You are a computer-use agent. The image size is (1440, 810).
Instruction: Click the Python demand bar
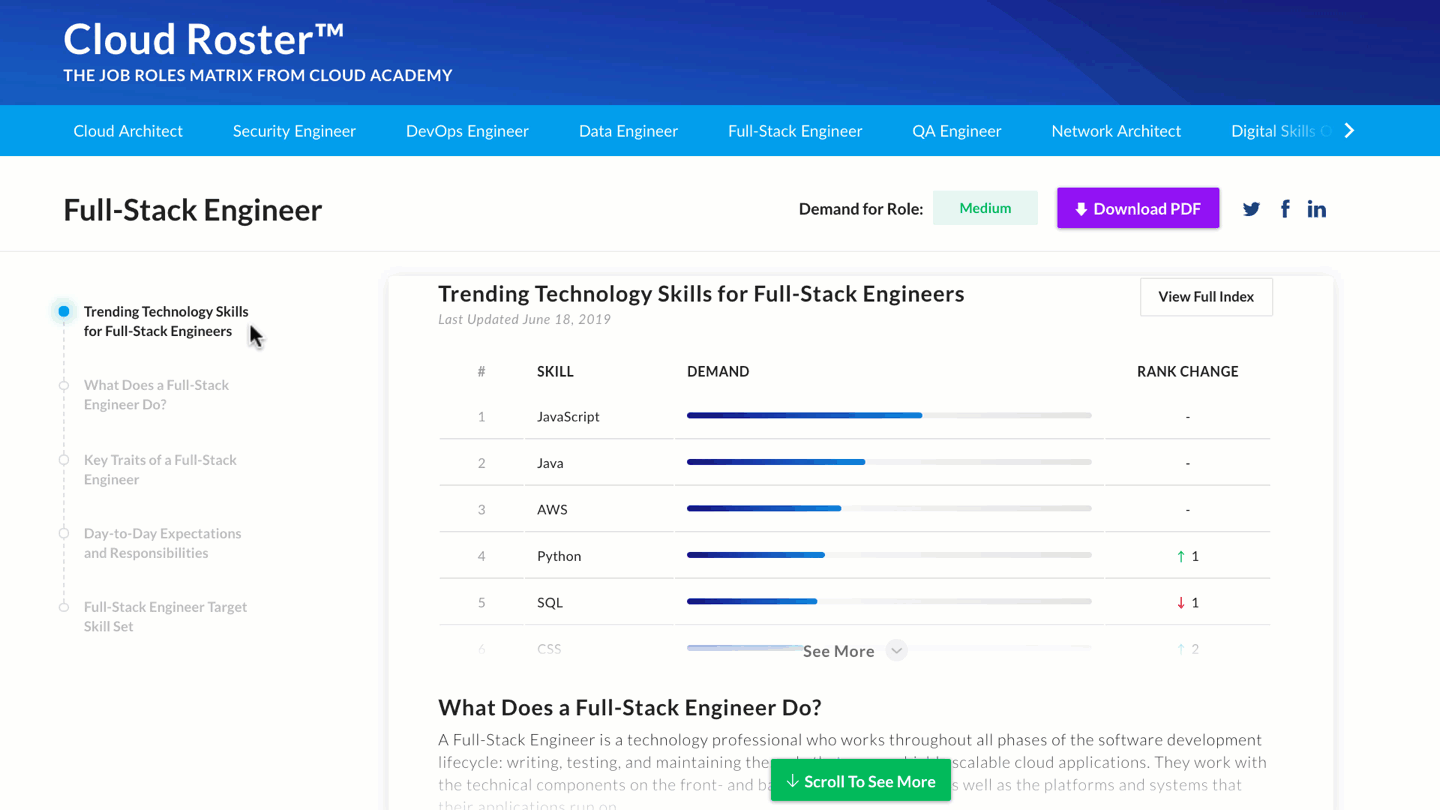pos(889,555)
